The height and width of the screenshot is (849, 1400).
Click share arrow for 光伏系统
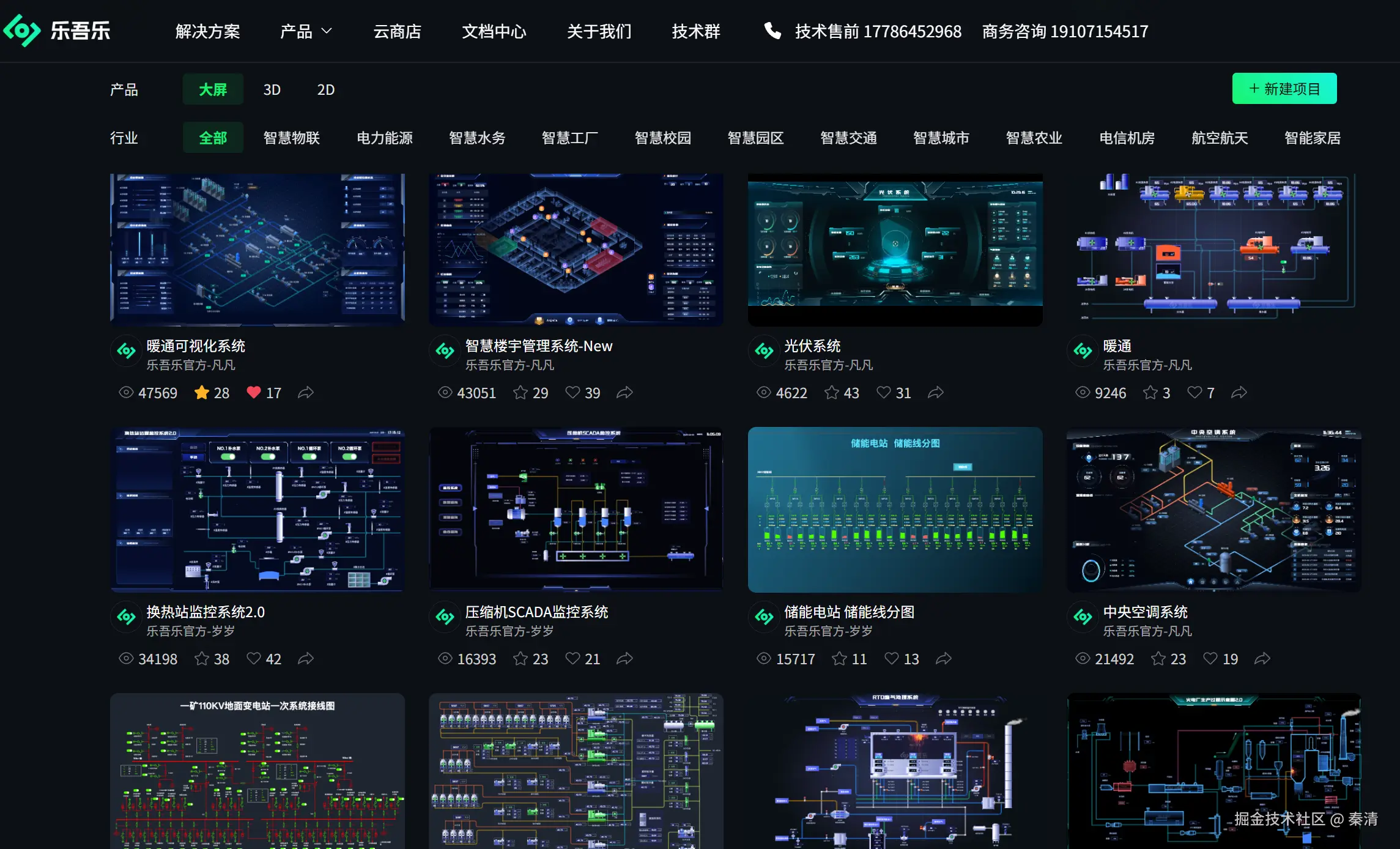pos(935,393)
